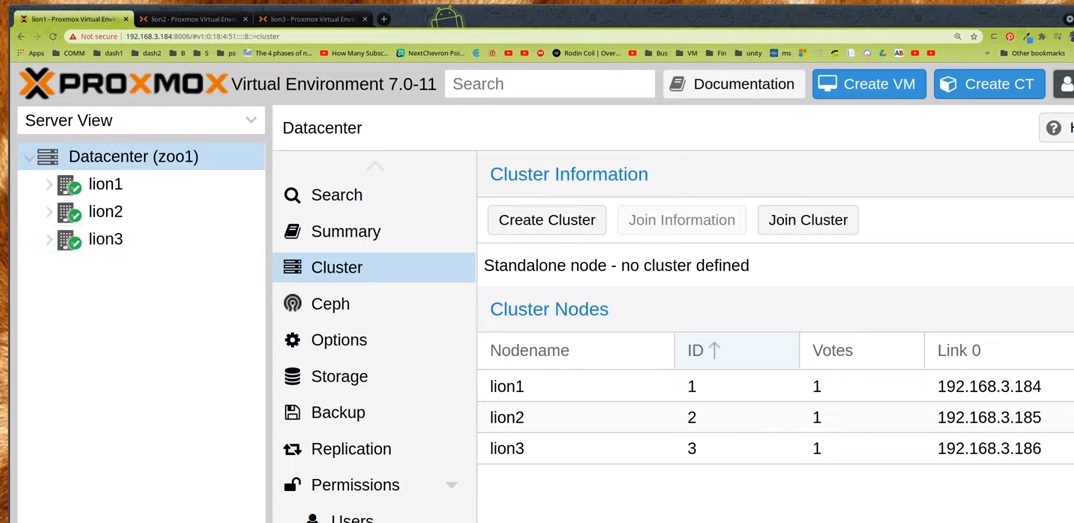Viewport: 1074px width, 523px height.
Task: Click the help question mark icon
Action: [x=1053, y=128]
